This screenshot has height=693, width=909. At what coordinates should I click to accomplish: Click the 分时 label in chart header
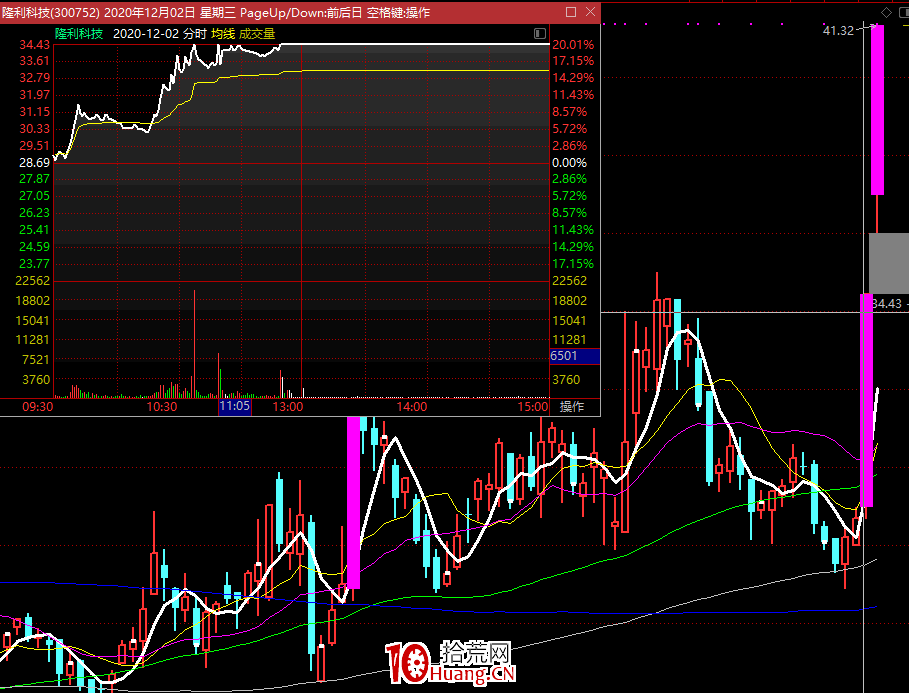[195, 34]
